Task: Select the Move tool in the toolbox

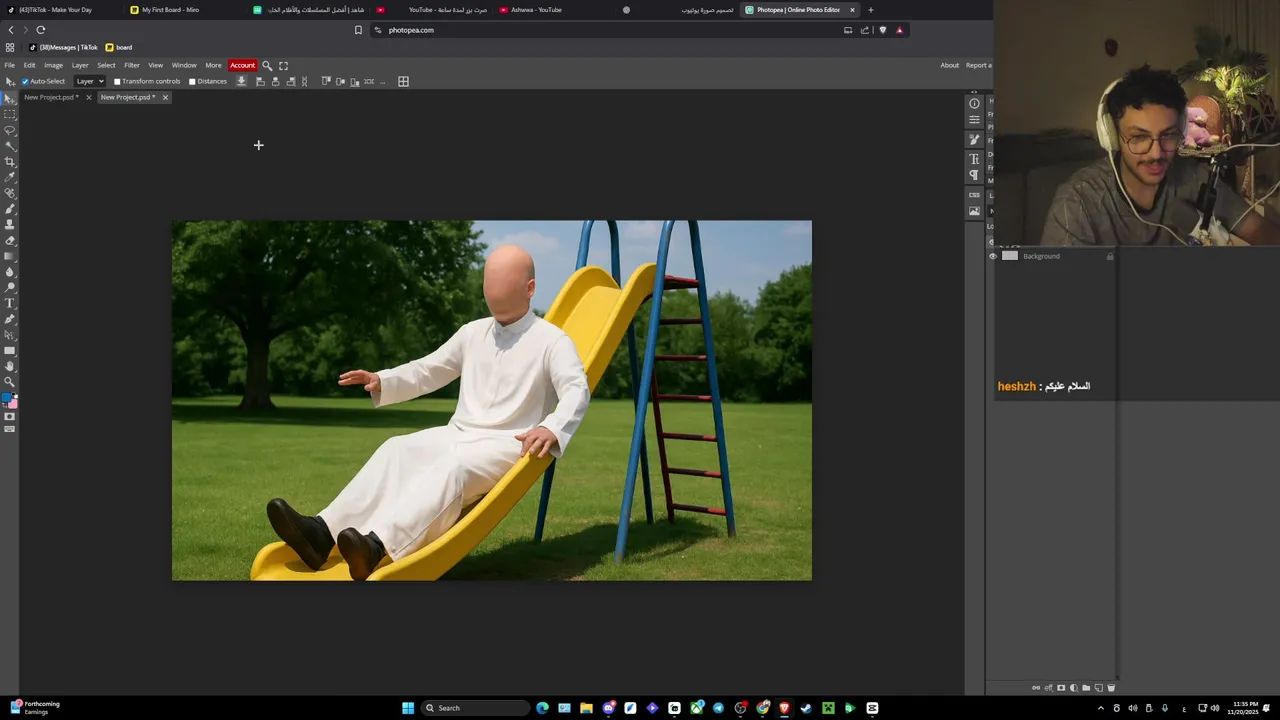Action: (x=10, y=99)
